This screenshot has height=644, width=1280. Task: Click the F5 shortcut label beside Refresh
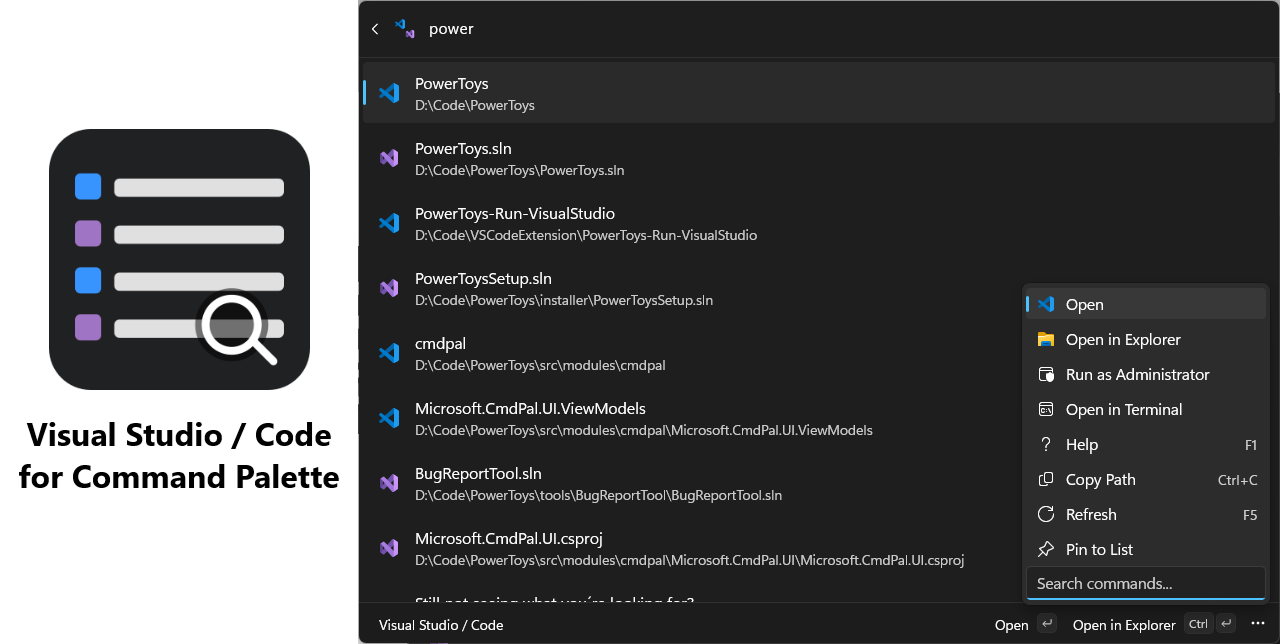pyautogui.click(x=1250, y=515)
